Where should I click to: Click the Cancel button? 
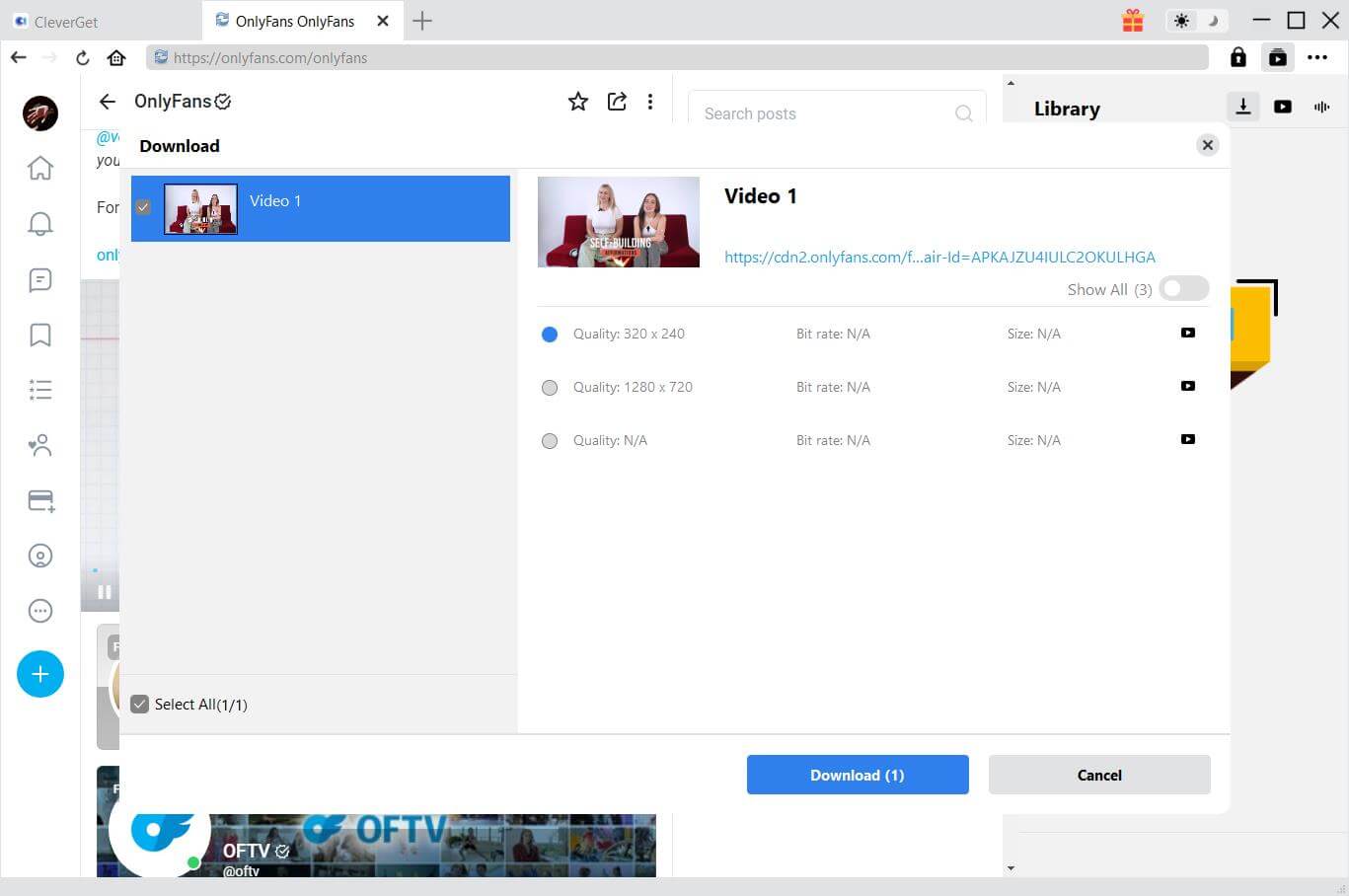click(1099, 775)
